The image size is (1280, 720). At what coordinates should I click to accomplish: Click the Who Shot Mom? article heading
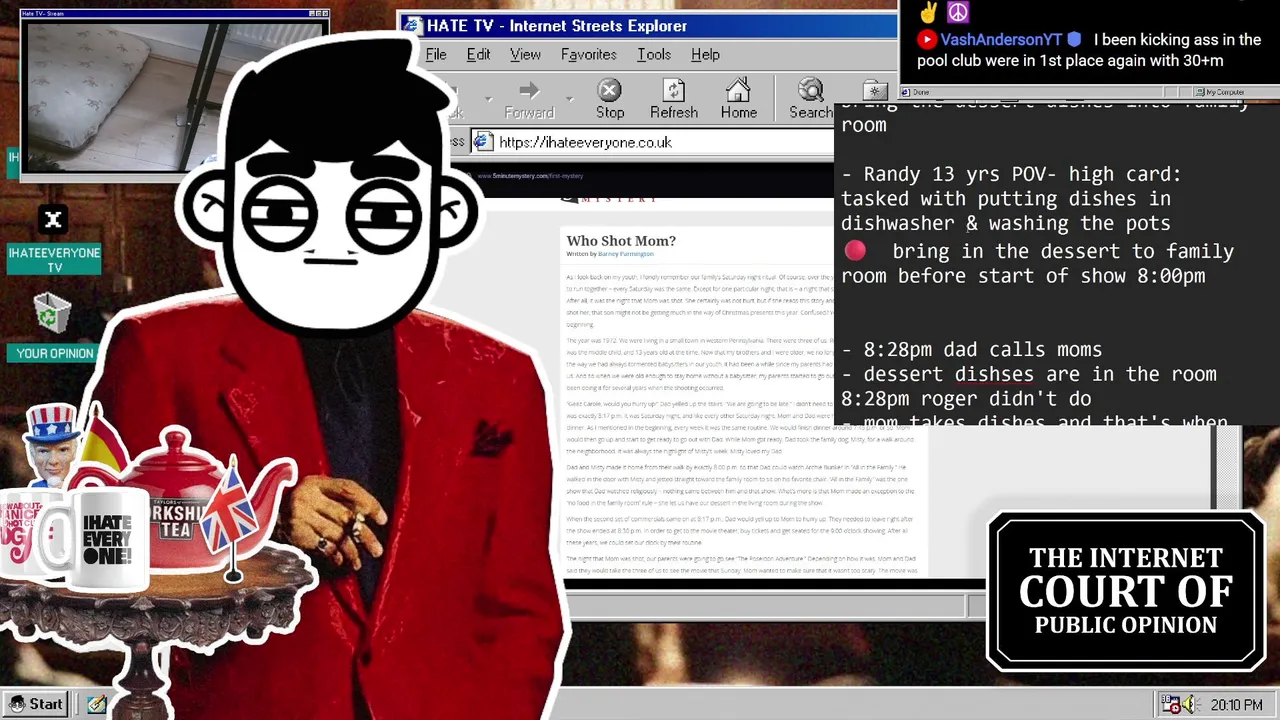[621, 240]
